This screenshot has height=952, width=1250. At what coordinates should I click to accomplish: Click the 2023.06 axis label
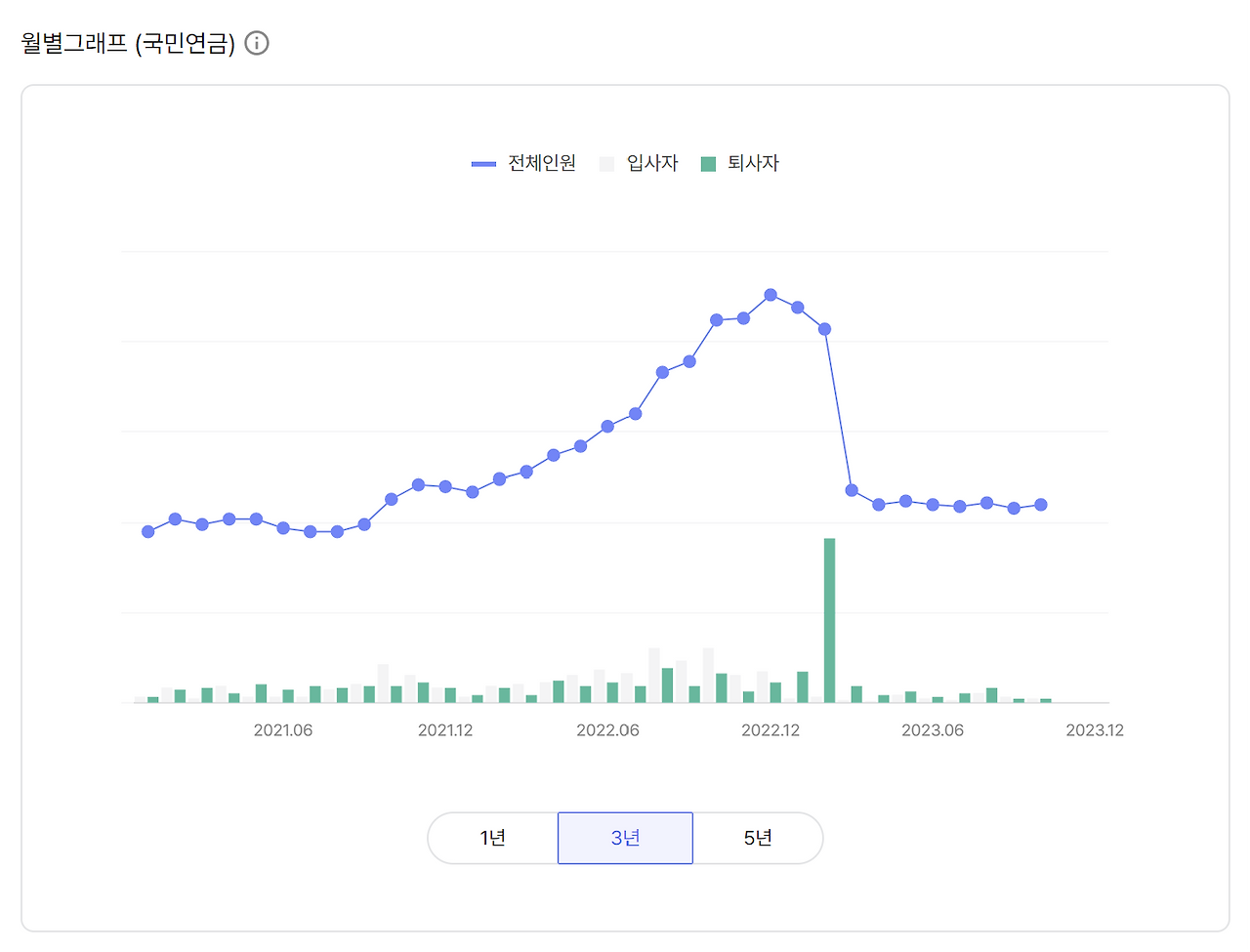click(933, 729)
